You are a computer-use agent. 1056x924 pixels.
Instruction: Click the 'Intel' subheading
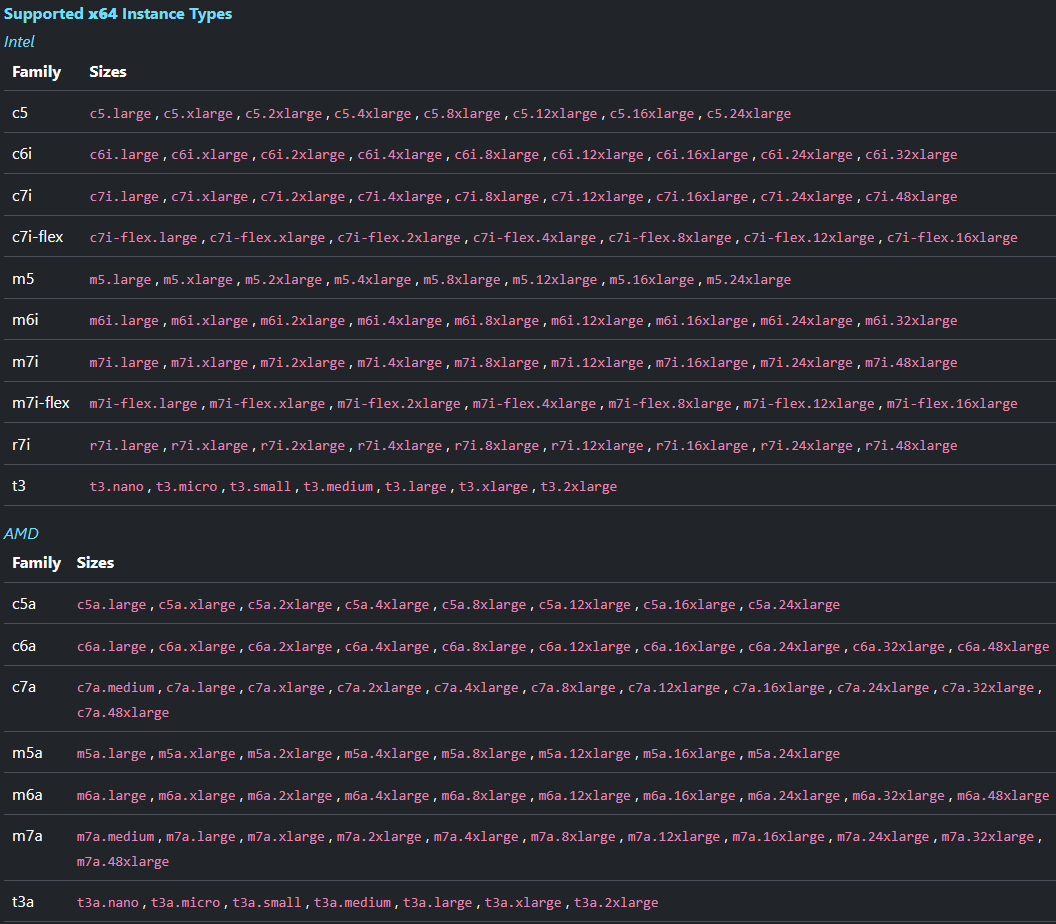point(19,42)
